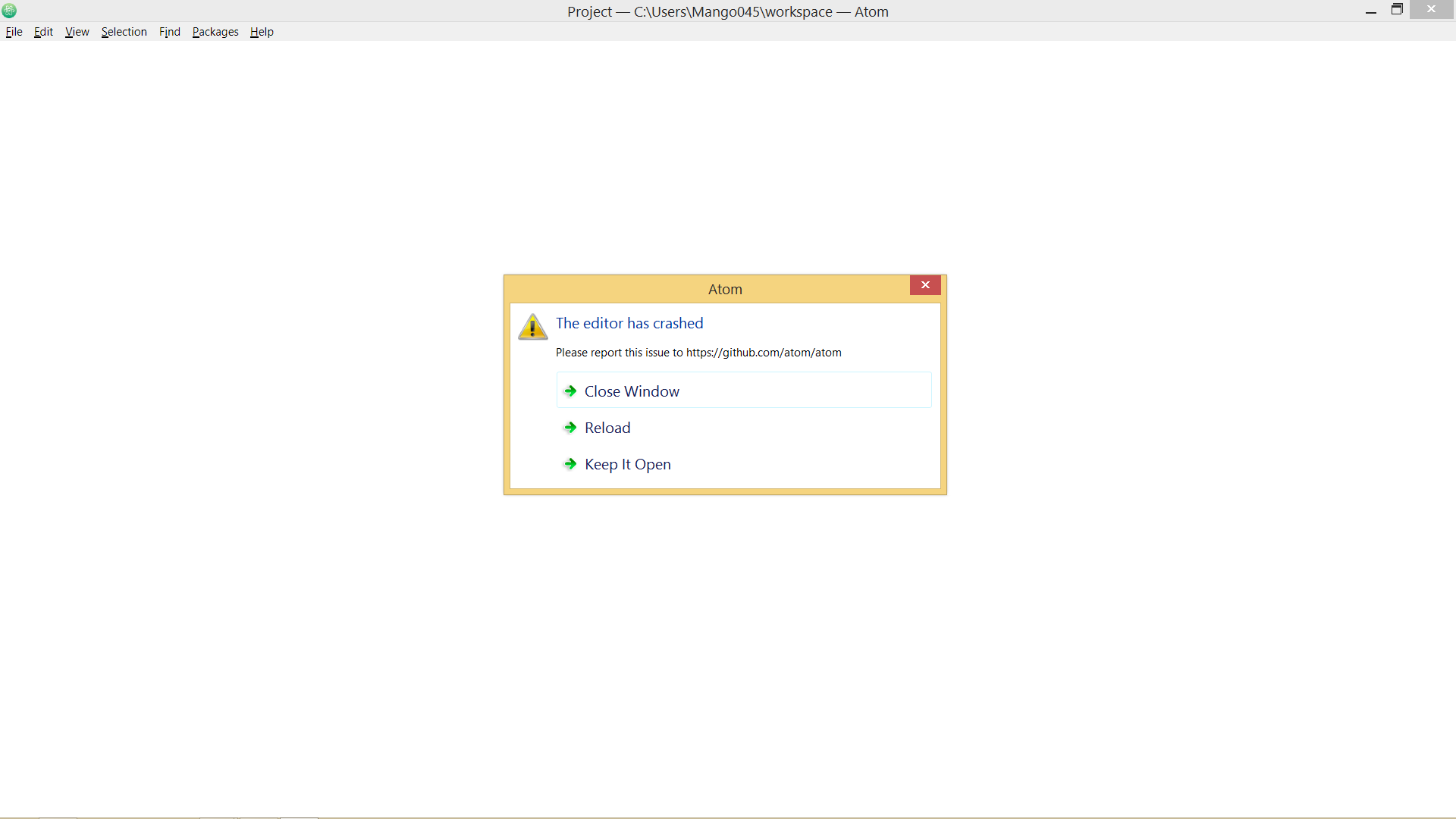Minimize the Atom window

pyautogui.click(x=1371, y=11)
